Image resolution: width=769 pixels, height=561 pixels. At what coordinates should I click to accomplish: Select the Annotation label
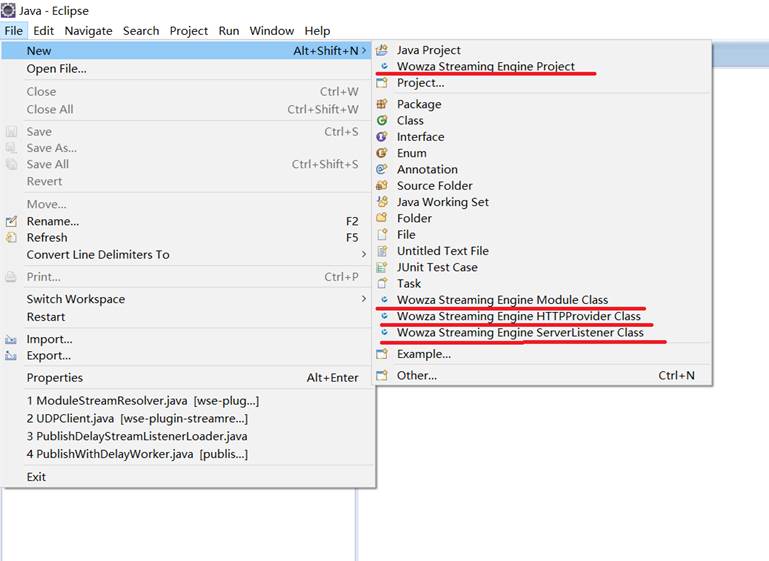pos(427,169)
